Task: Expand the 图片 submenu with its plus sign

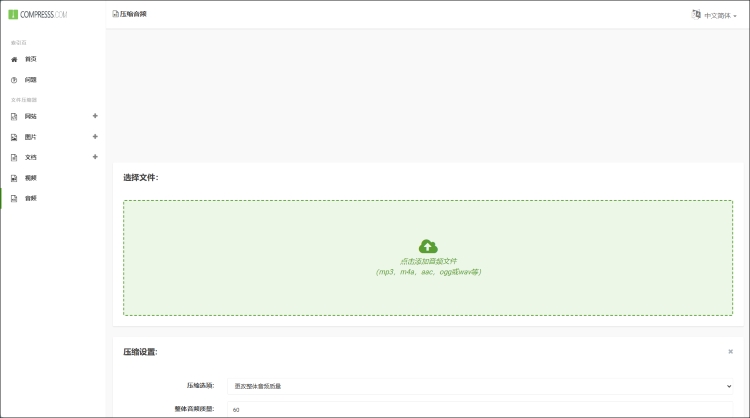Action: click(95, 137)
